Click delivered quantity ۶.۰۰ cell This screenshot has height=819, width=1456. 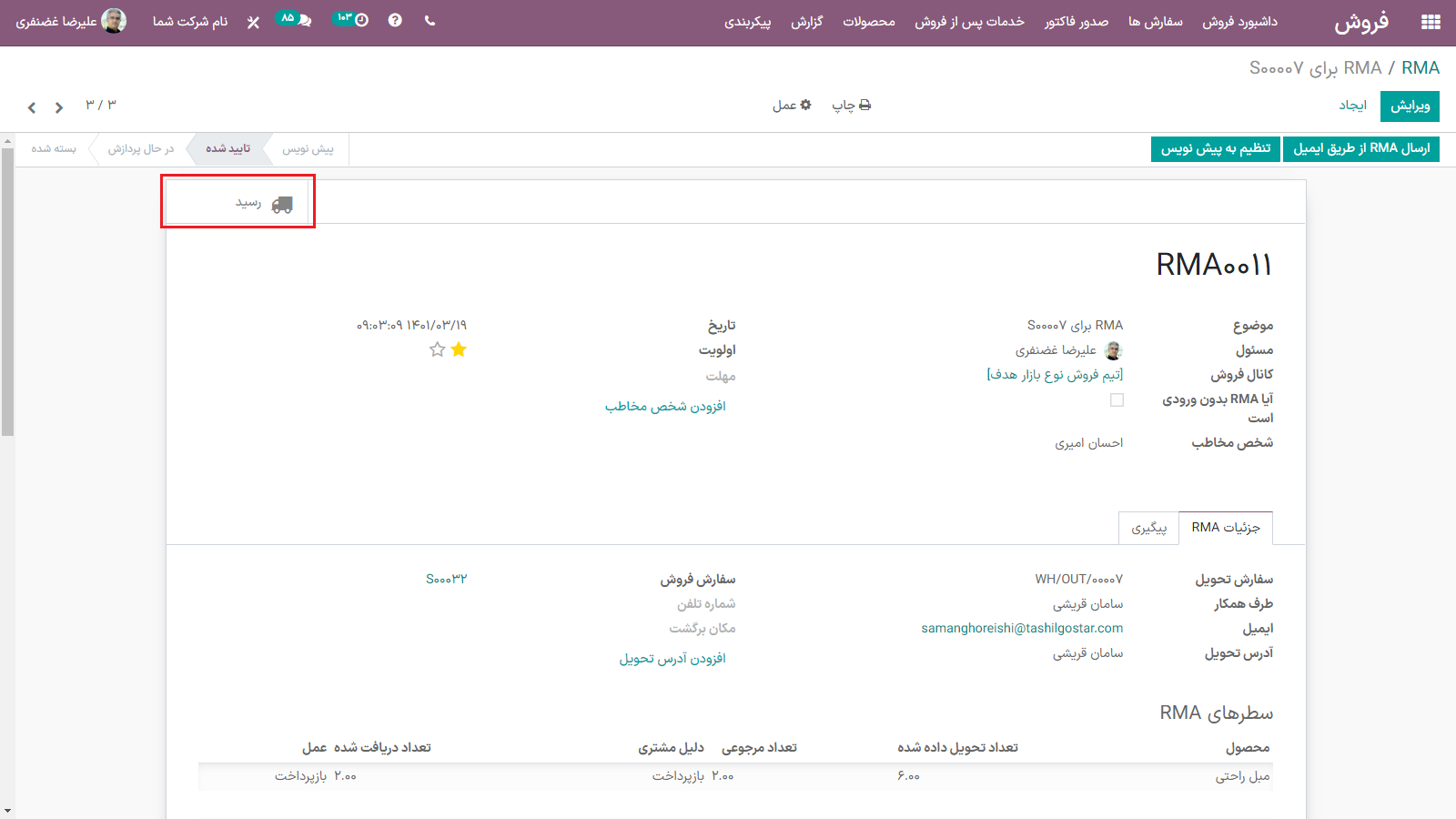click(908, 776)
